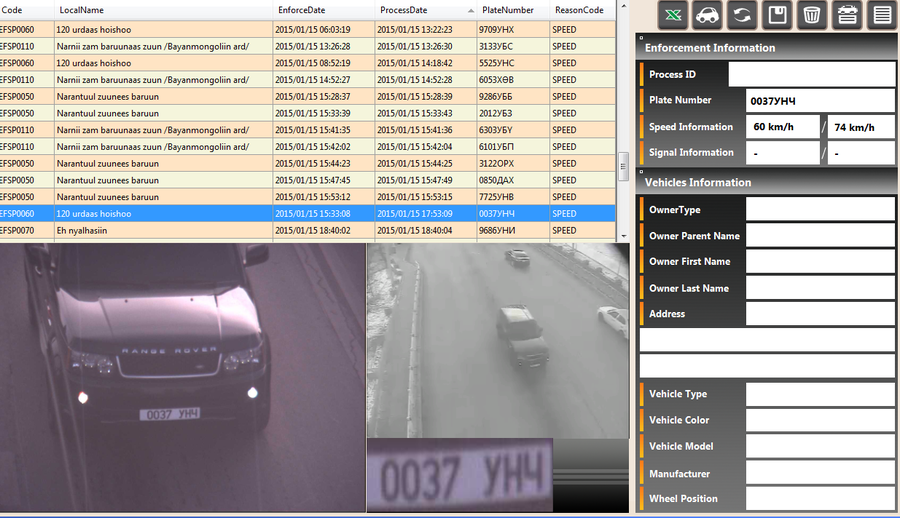Click the Owner Parent Name field
This screenshot has height=518, width=900.
[820, 235]
